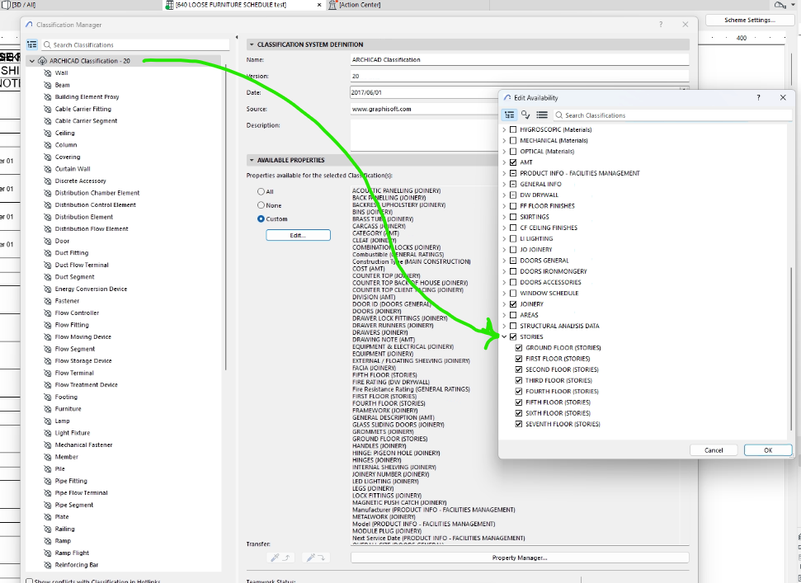Viewport: 801px width, 583px height.
Task: Uncheck the STORIES group checkbox
Action: tap(513, 337)
